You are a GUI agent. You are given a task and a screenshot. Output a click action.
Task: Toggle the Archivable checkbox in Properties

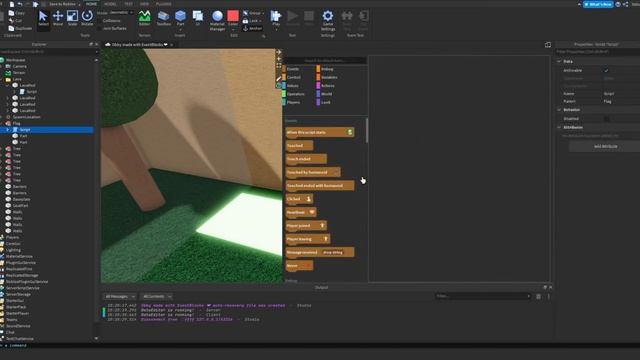[x=607, y=70]
